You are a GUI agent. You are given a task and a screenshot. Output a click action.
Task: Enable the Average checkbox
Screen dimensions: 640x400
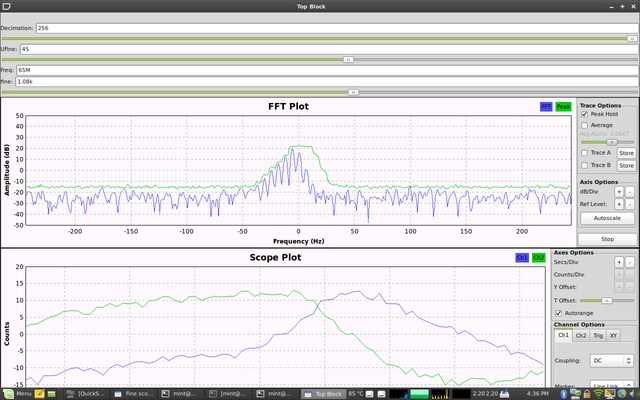click(585, 126)
